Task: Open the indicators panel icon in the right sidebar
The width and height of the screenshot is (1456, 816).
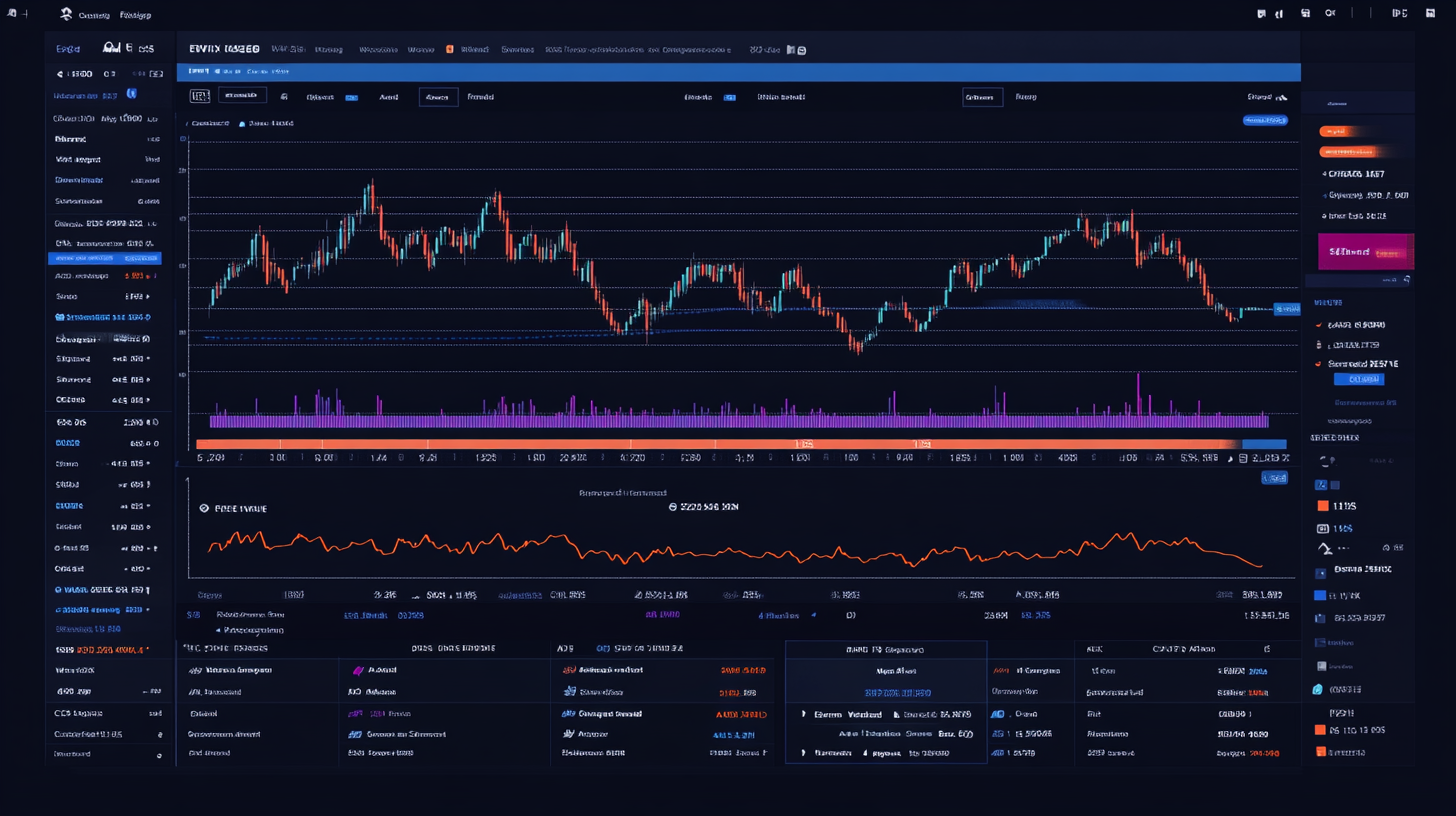Action: click(x=1321, y=485)
